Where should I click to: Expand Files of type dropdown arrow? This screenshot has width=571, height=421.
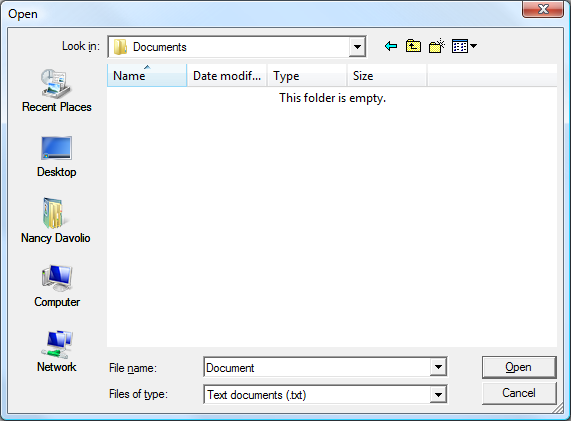pyautogui.click(x=438, y=394)
